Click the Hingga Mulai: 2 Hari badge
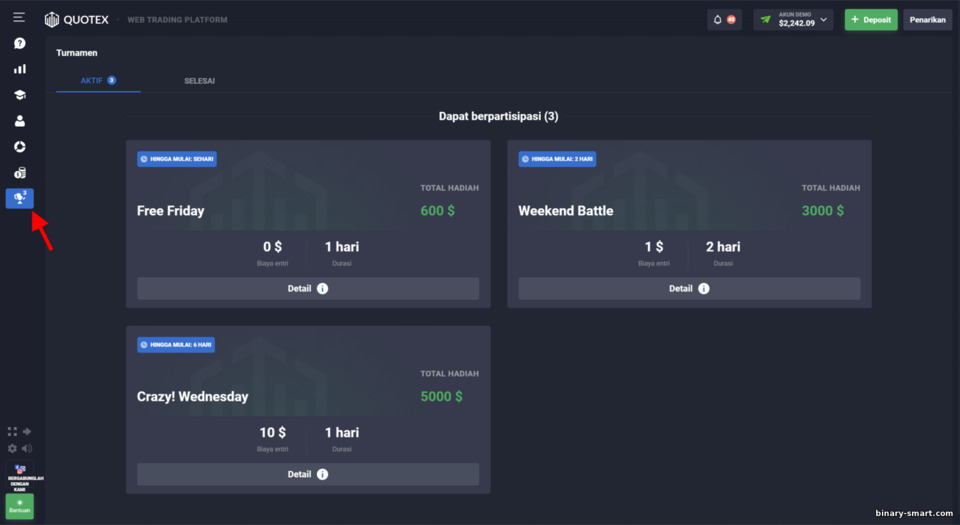Viewport: 960px width, 525px height. click(557, 159)
